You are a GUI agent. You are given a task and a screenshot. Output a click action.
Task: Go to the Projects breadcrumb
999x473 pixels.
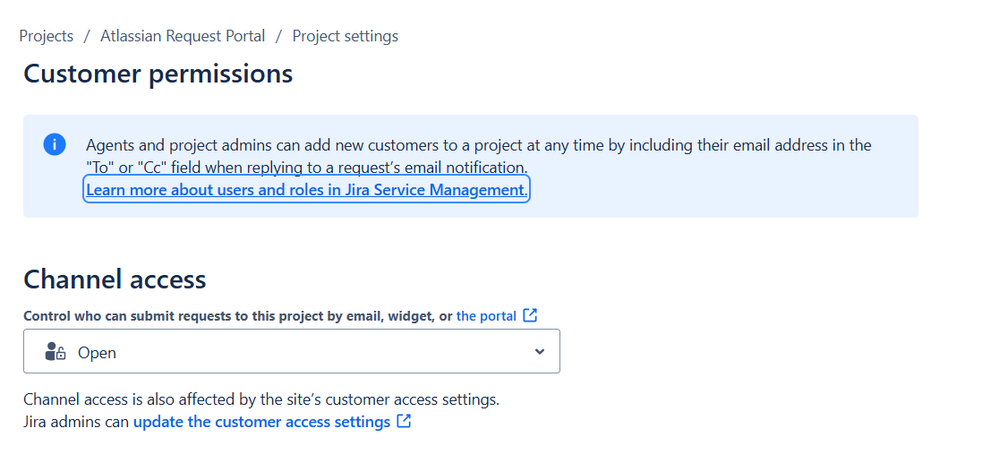click(x=46, y=36)
